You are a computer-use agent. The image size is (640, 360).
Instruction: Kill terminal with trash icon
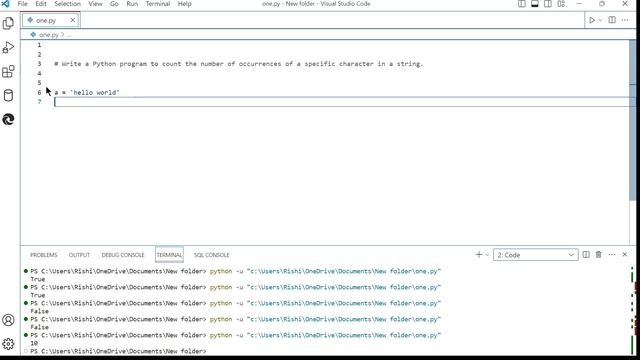coord(598,254)
